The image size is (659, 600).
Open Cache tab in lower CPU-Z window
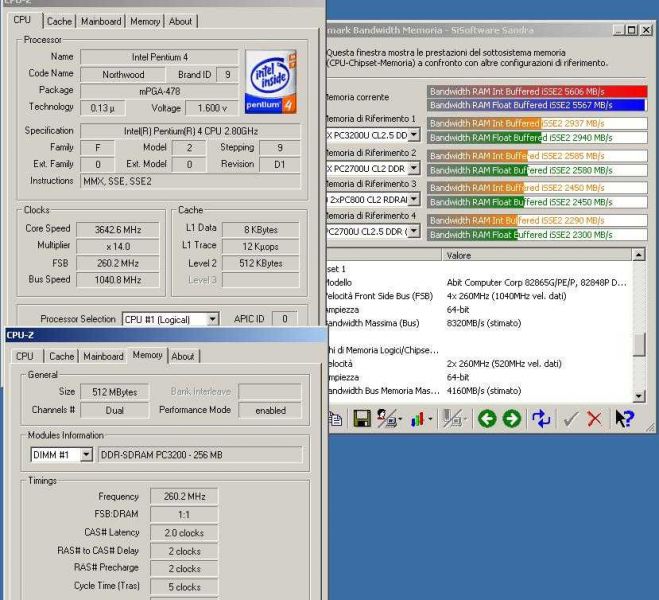click(x=61, y=356)
